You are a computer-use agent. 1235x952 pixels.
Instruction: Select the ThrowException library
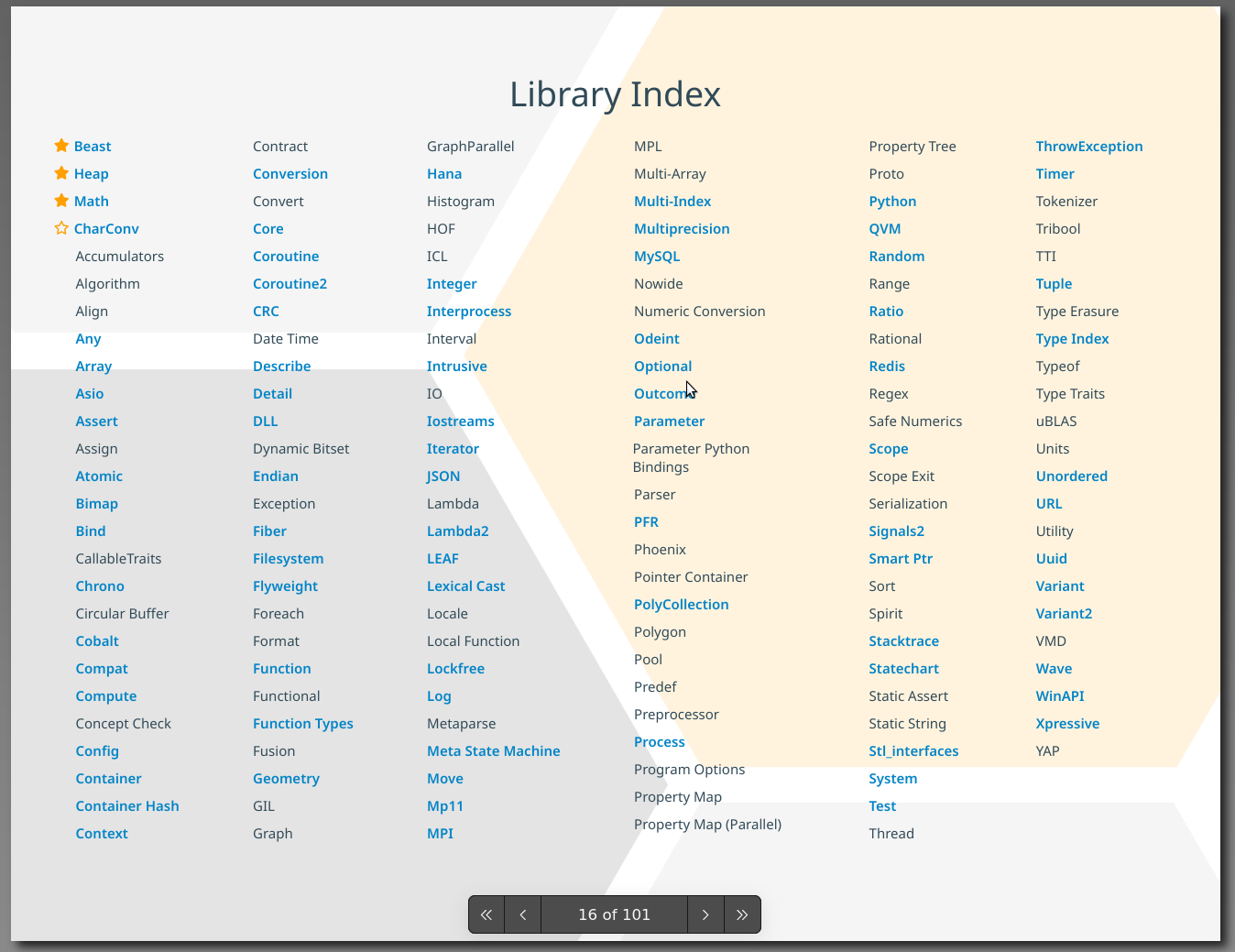pos(1089,146)
